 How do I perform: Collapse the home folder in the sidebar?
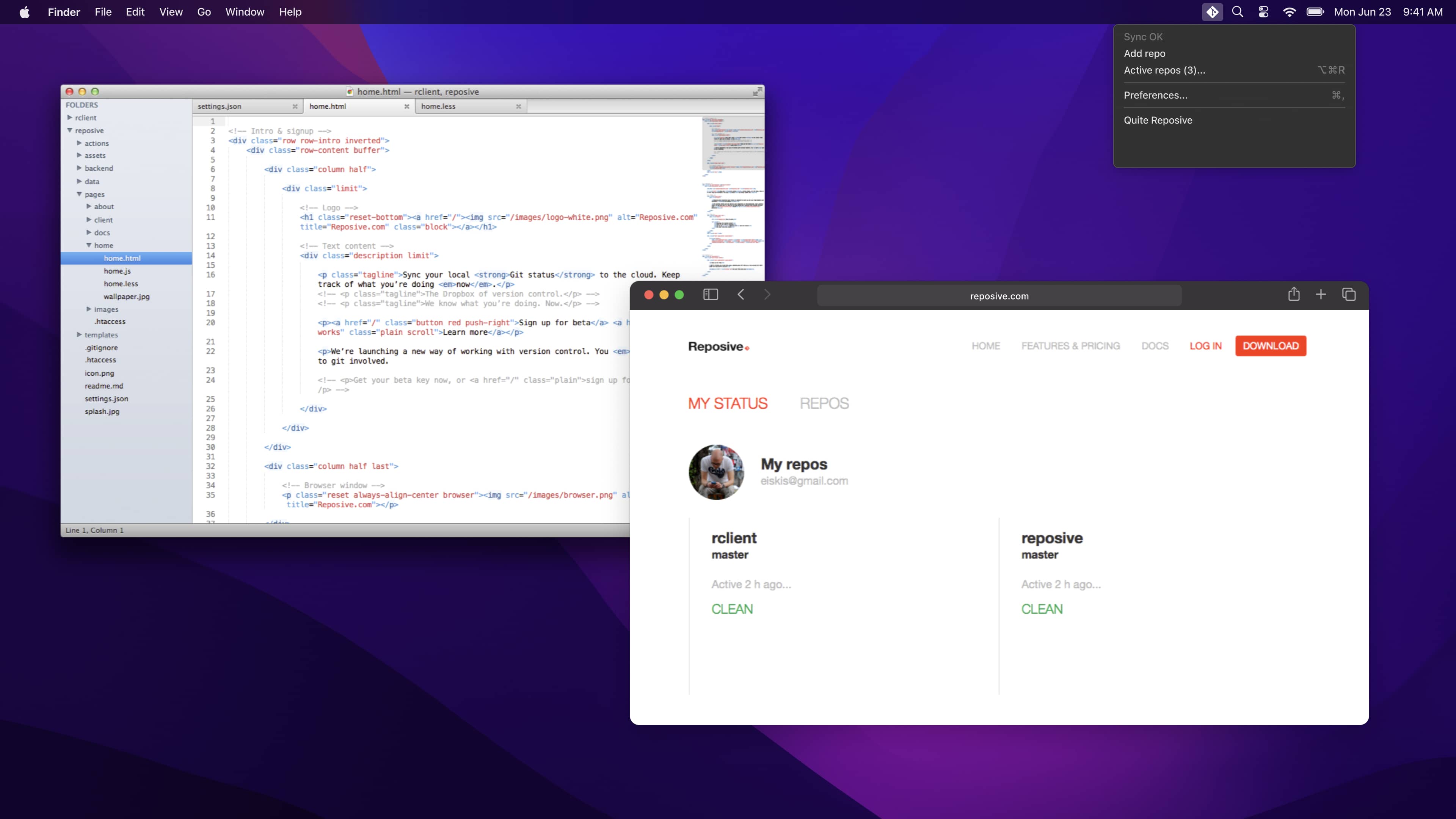(x=89, y=245)
